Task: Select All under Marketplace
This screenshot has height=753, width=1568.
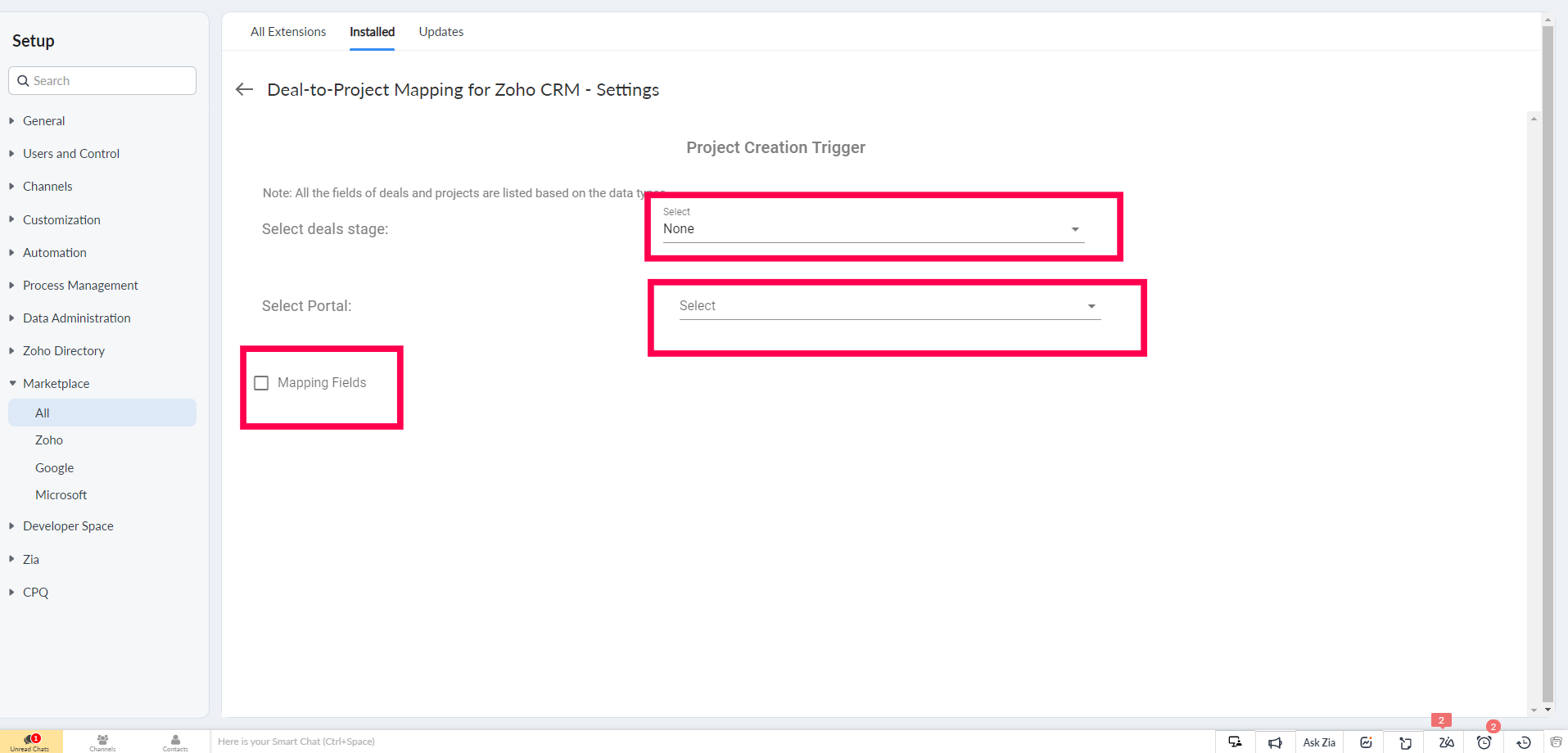Action: (102, 413)
